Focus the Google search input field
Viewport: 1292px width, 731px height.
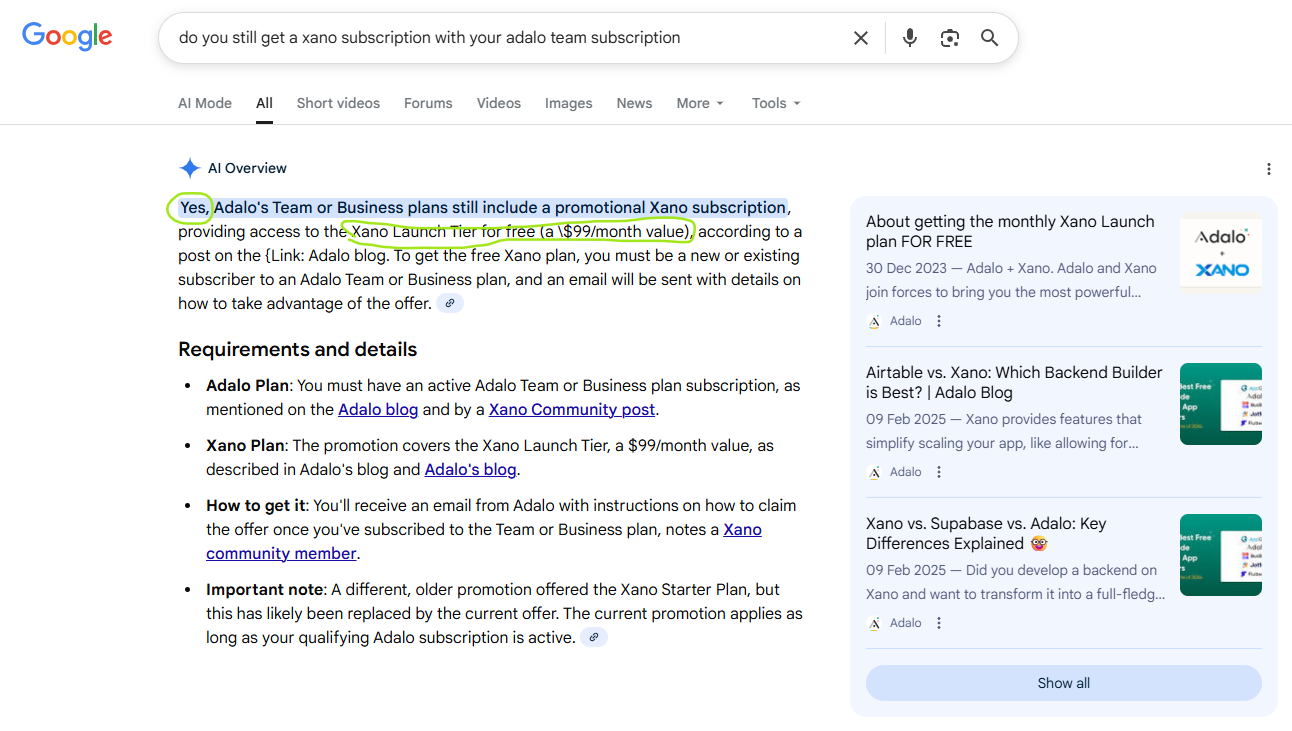coord(508,38)
